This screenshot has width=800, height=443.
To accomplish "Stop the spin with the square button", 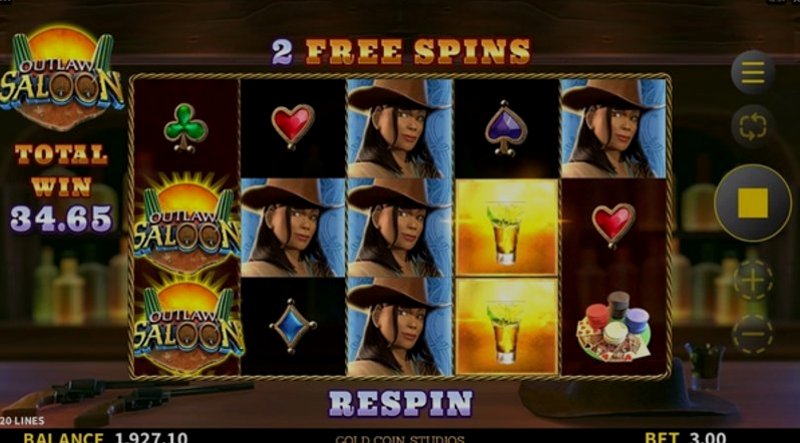I will (753, 203).
